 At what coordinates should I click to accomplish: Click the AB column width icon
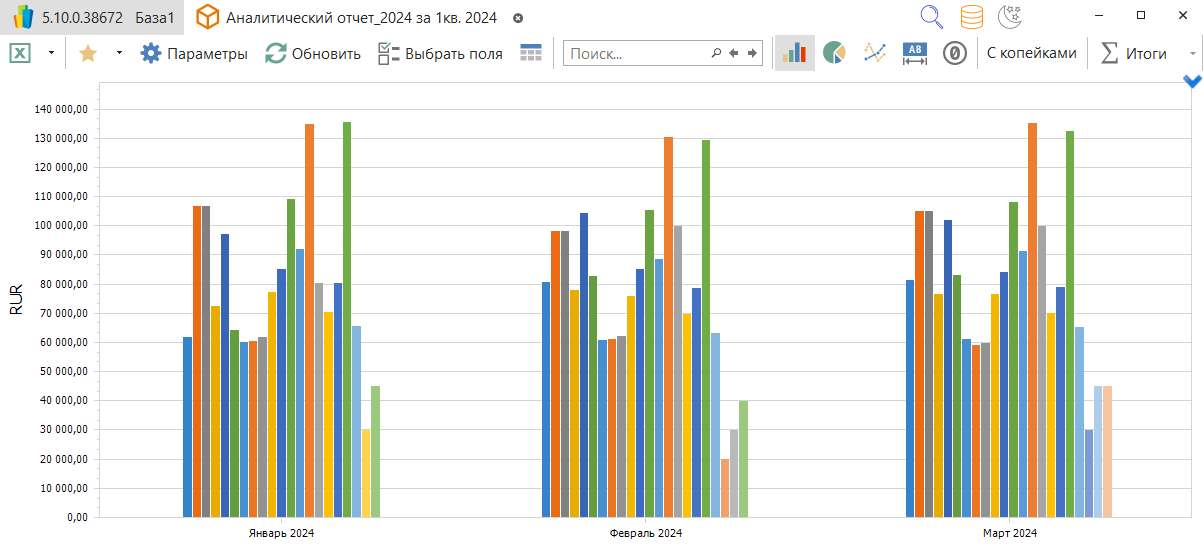[x=915, y=53]
